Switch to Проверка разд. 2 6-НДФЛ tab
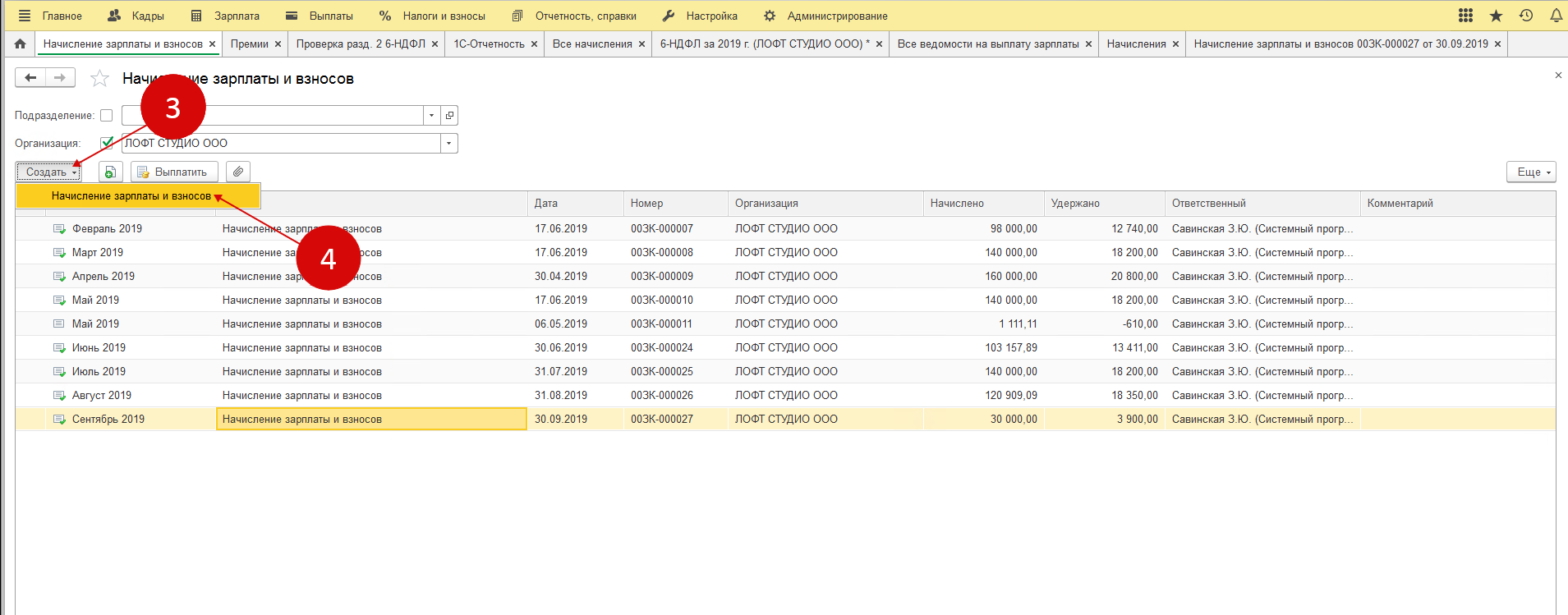Image resolution: width=1568 pixels, height=615 pixels. [x=361, y=44]
